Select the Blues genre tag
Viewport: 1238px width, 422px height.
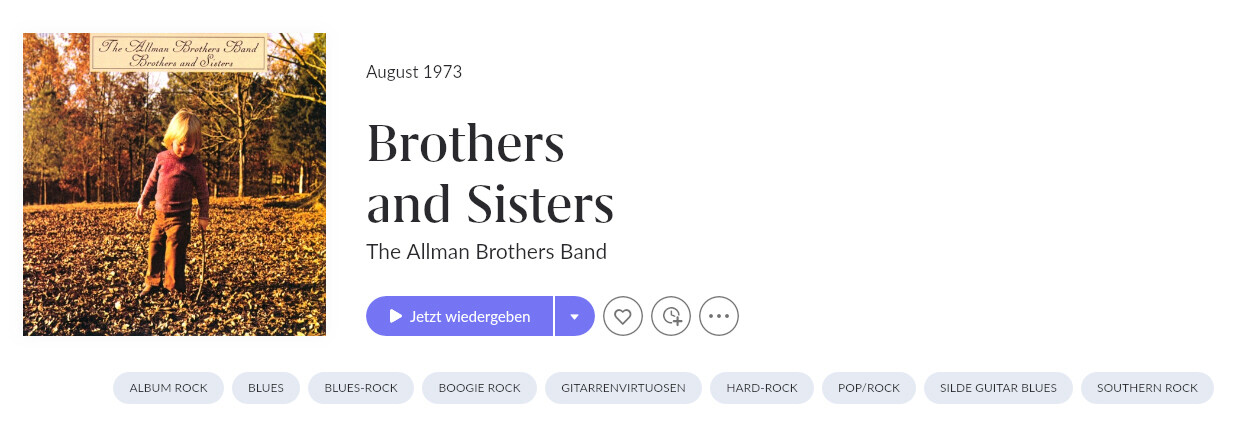(x=266, y=388)
